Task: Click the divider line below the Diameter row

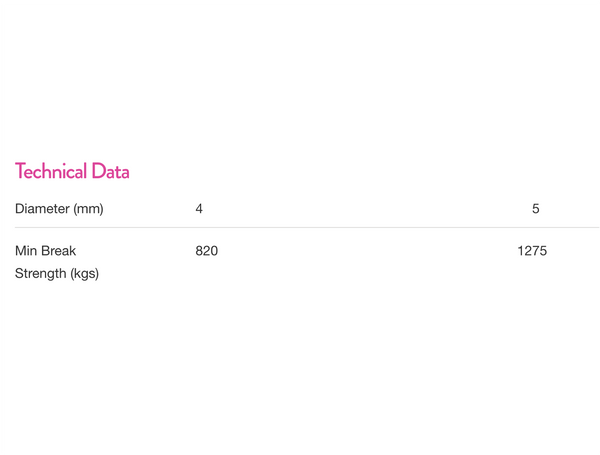Action: pos(300,228)
